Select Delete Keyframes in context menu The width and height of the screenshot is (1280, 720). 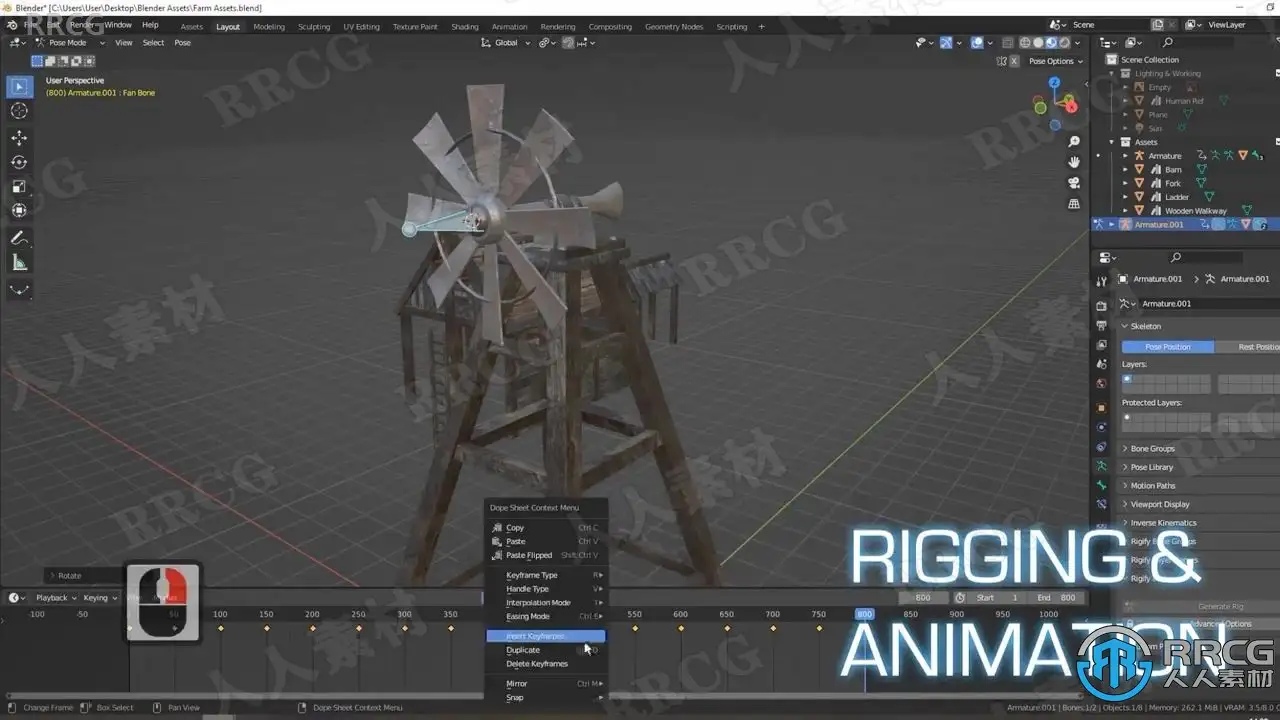click(x=545, y=664)
